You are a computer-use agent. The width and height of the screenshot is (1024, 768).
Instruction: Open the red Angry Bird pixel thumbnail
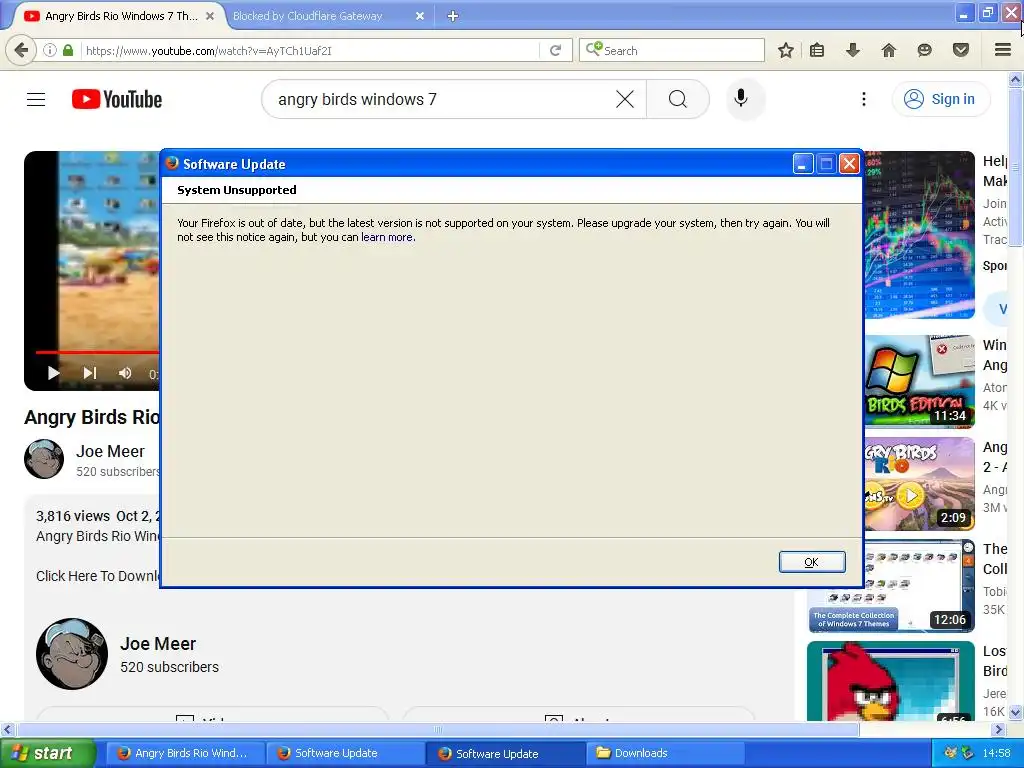(x=891, y=680)
